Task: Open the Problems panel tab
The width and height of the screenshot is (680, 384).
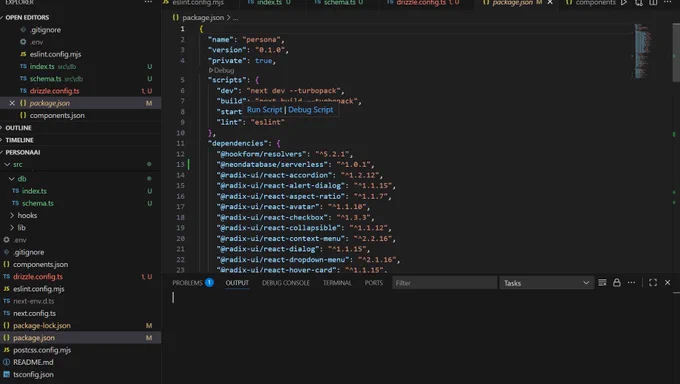Action: [x=187, y=283]
